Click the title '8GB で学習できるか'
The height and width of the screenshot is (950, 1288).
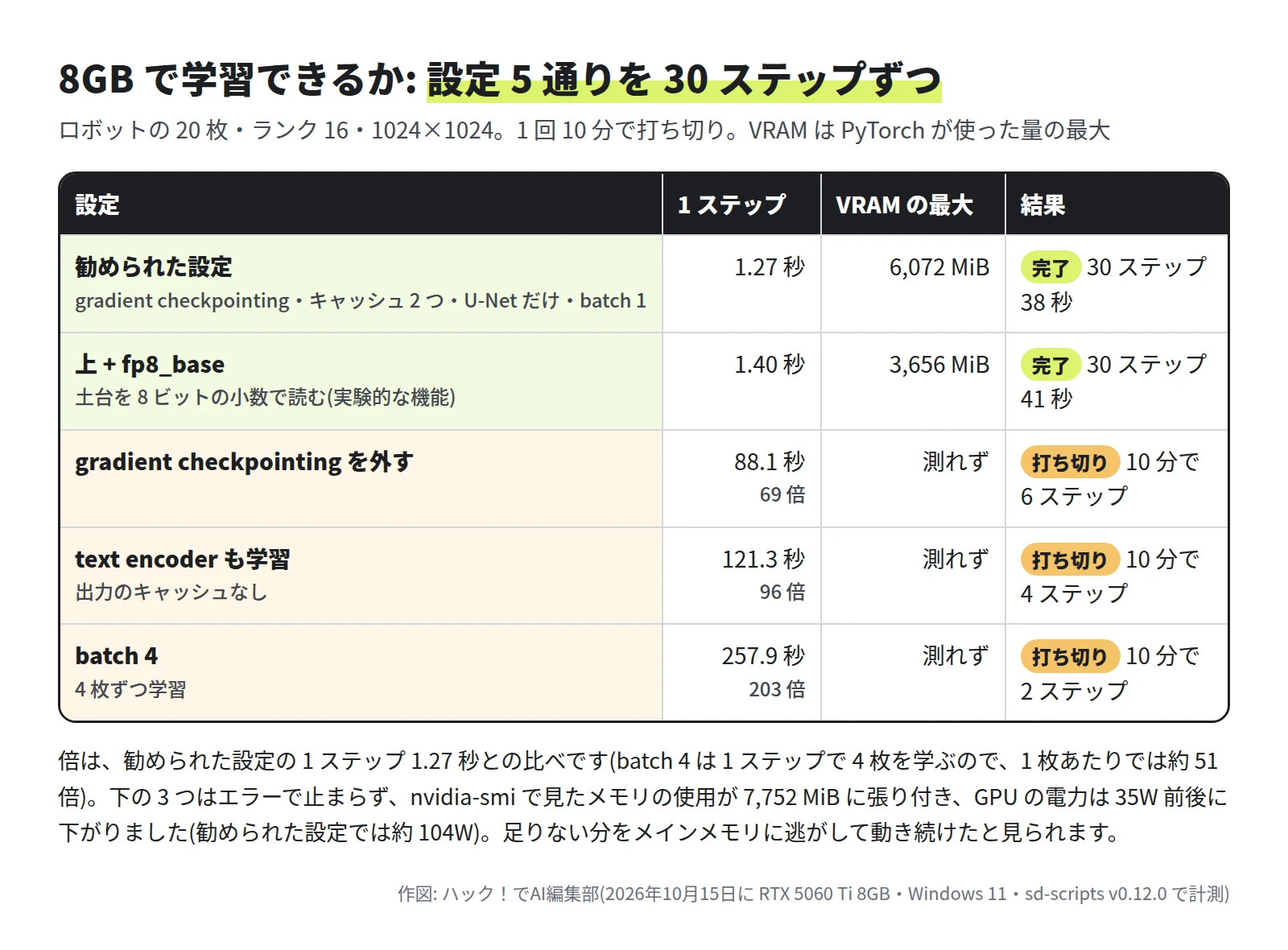[237, 80]
